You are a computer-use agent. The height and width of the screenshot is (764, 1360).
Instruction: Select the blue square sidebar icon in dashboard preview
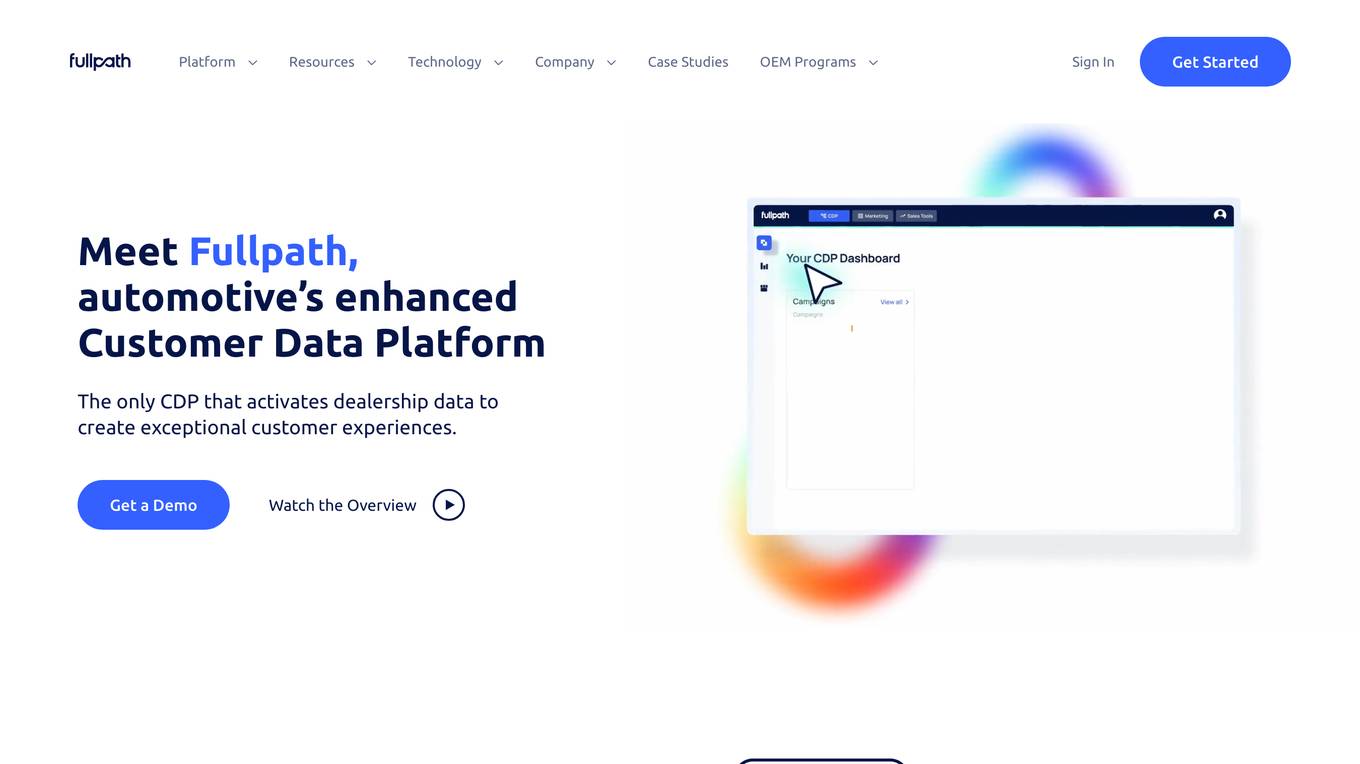764,243
